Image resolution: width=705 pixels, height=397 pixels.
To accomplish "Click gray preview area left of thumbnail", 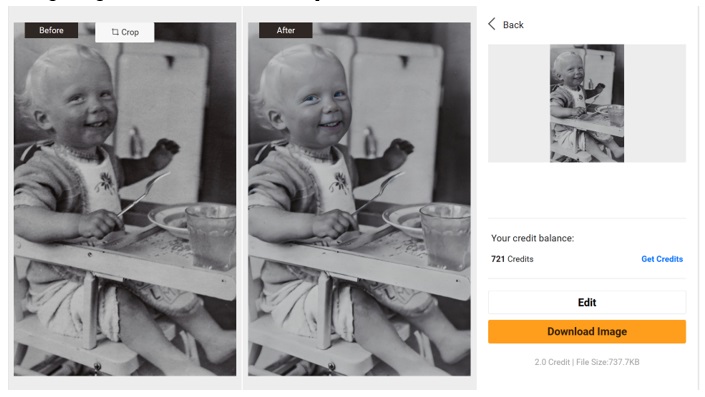I will (x=519, y=103).
